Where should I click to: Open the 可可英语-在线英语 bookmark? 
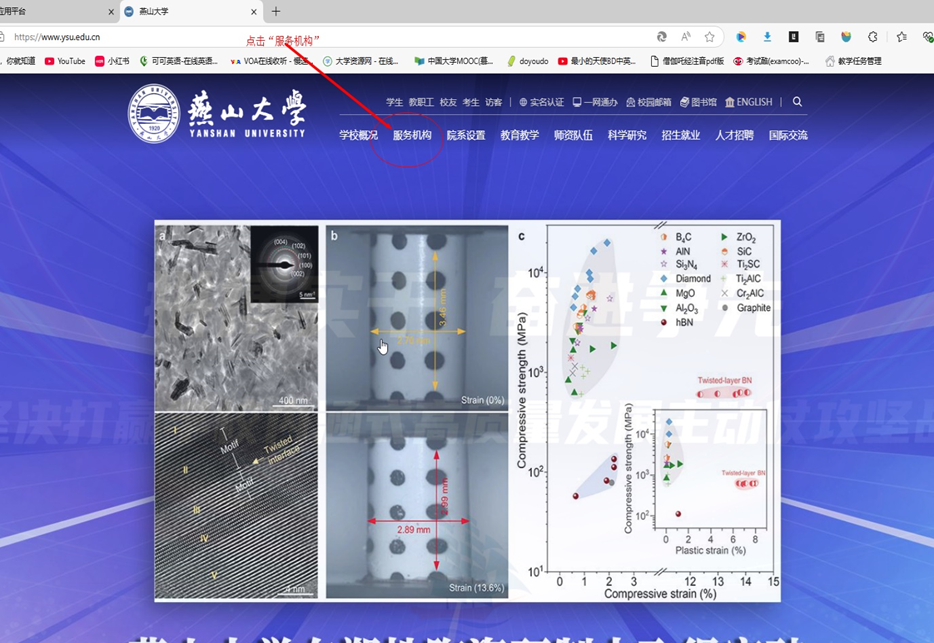179,61
